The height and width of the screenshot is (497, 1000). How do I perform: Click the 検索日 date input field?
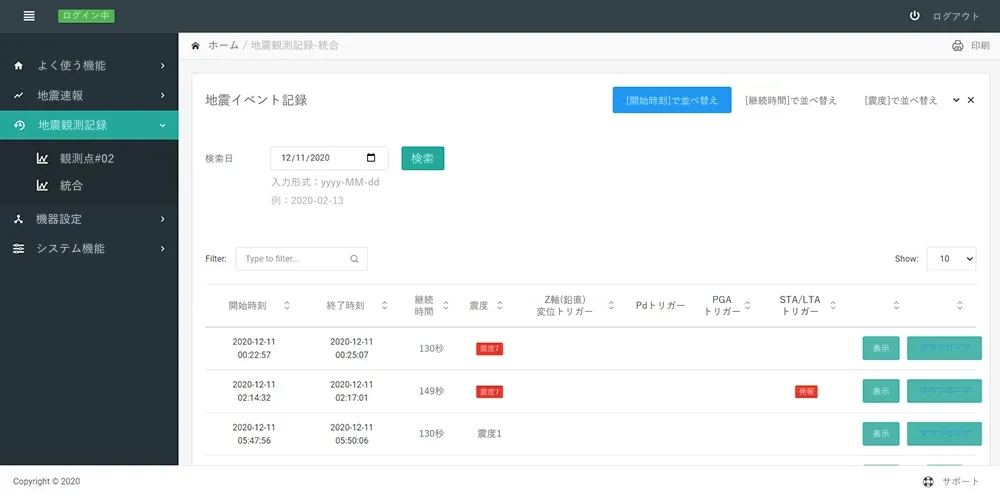pos(329,158)
